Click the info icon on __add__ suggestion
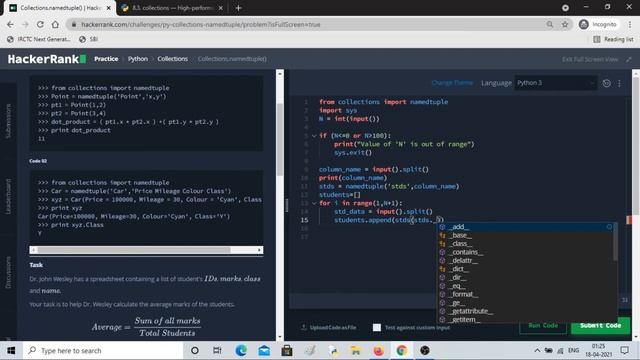Image resolution: width=640 pixels, height=360 pixels. 609,227
